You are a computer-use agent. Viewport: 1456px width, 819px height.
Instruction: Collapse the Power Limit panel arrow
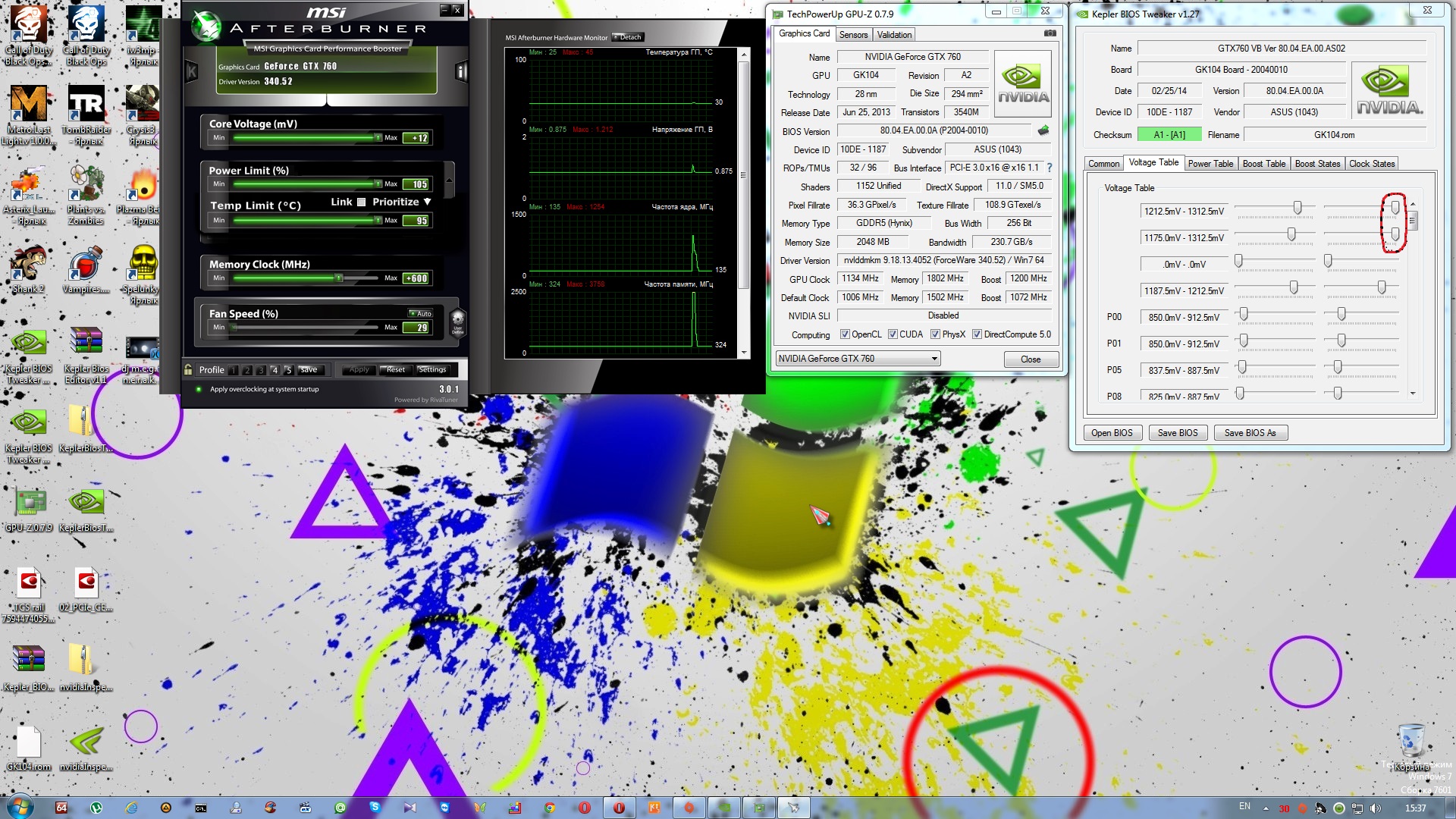click(449, 180)
